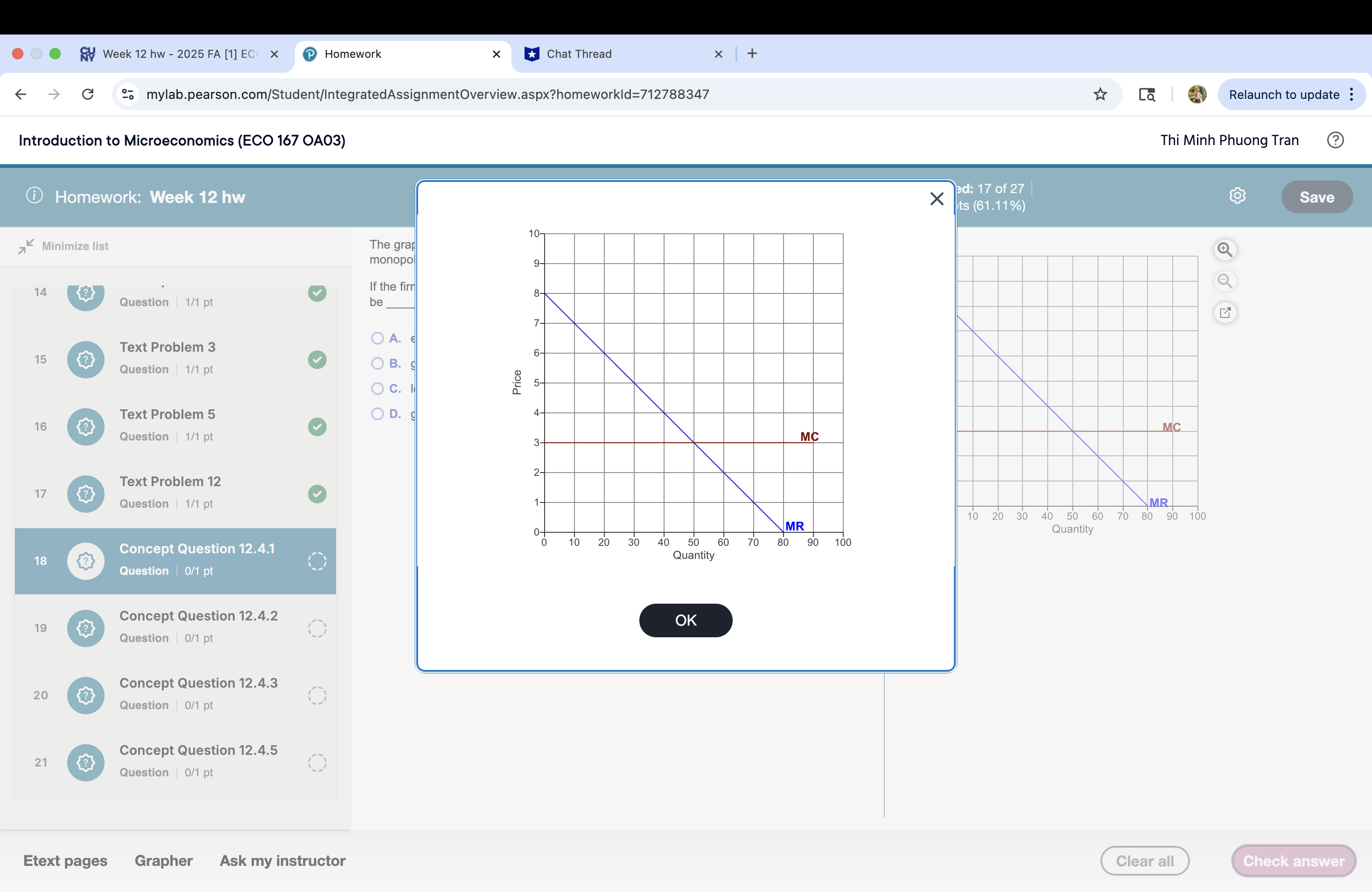Screen dimensions: 1372x892
Task: Select answer choice A radio button
Action: click(378, 338)
